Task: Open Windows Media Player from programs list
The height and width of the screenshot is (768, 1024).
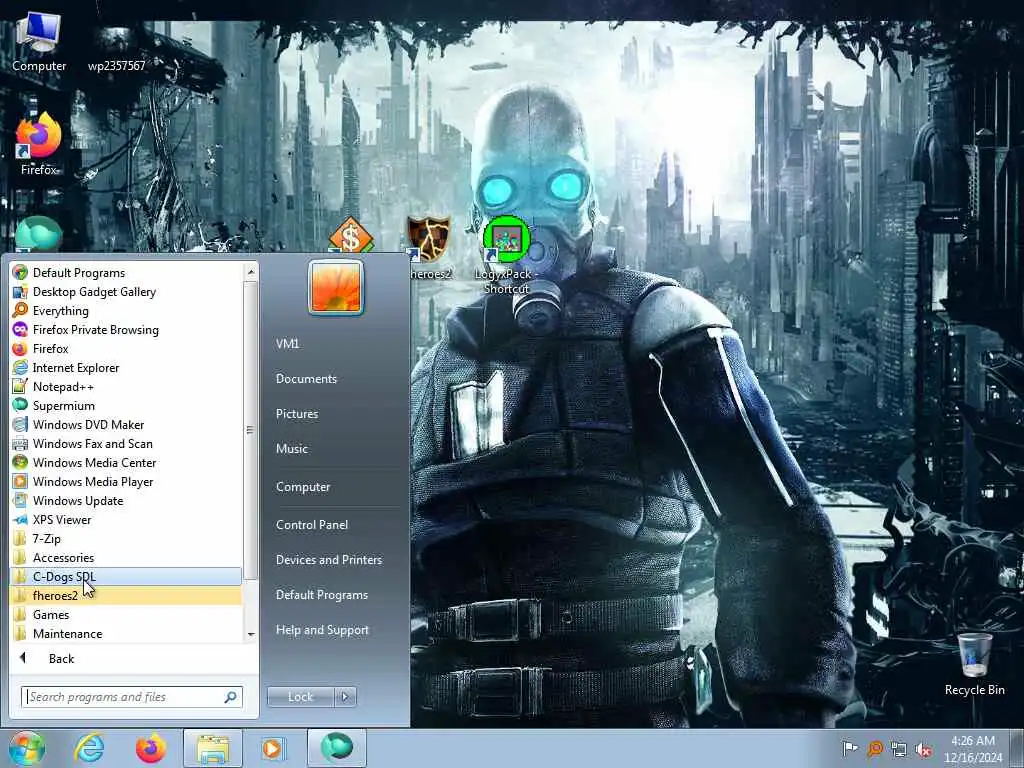Action: (126, 481)
